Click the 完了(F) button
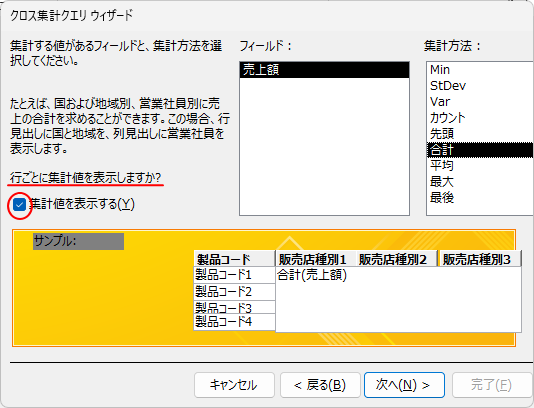Screen dimensions: 534x408 492,385
